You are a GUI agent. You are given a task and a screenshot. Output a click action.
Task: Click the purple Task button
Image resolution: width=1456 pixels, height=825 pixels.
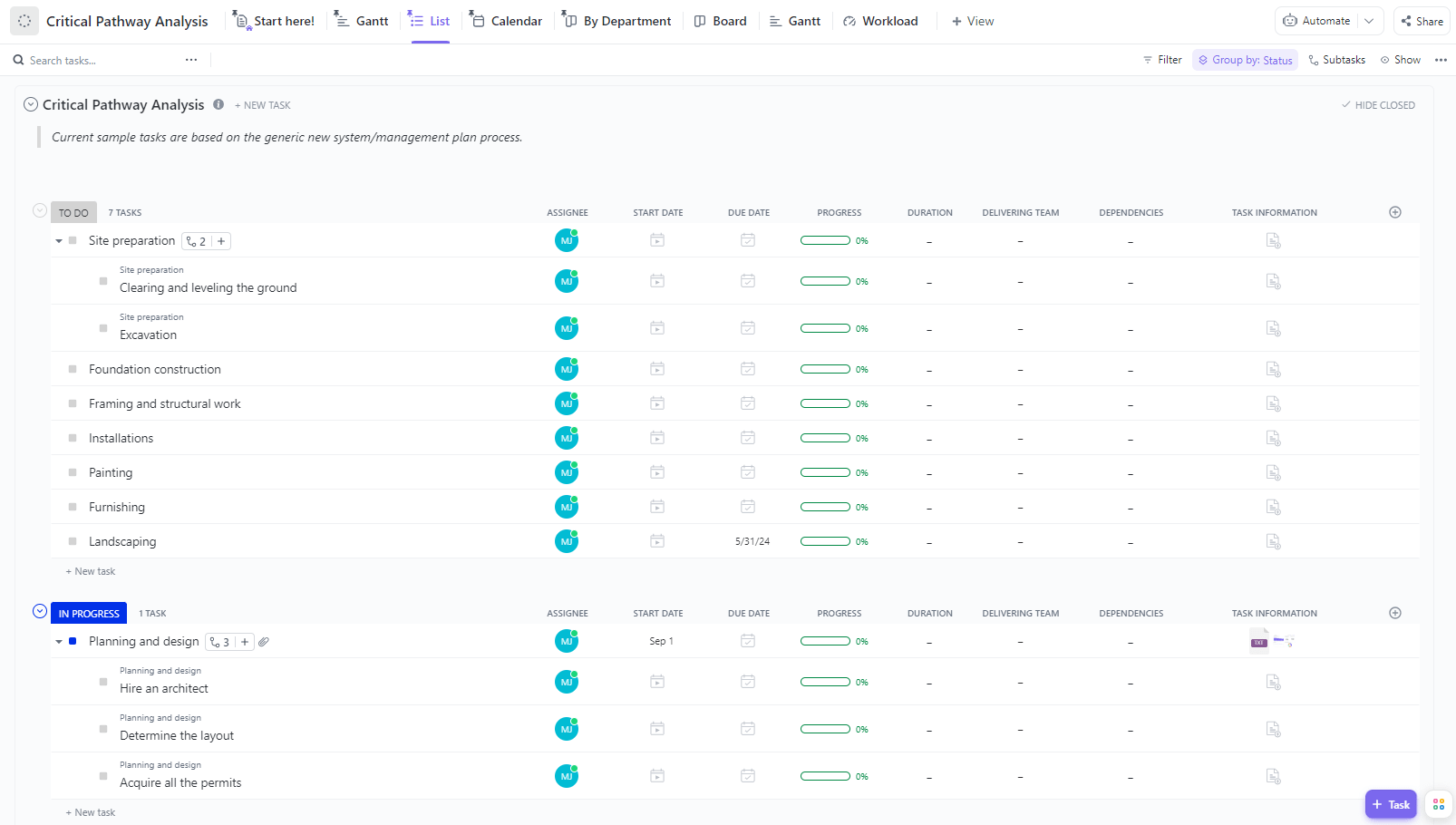pyautogui.click(x=1391, y=804)
